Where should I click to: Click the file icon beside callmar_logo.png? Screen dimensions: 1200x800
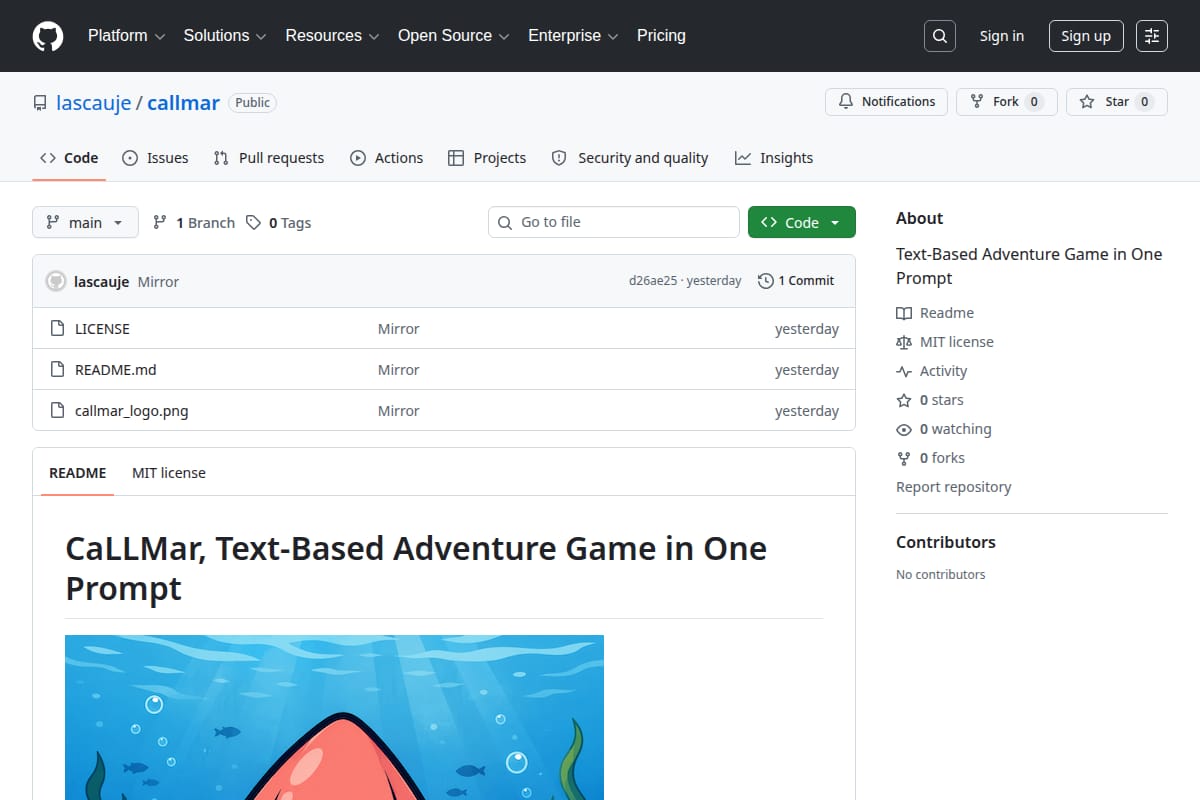(x=57, y=411)
